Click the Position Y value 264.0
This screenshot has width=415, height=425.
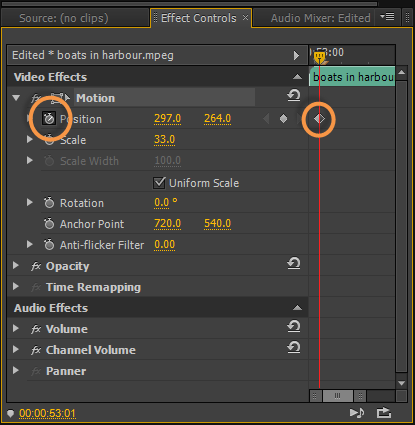pyautogui.click(x=217, y=118)
